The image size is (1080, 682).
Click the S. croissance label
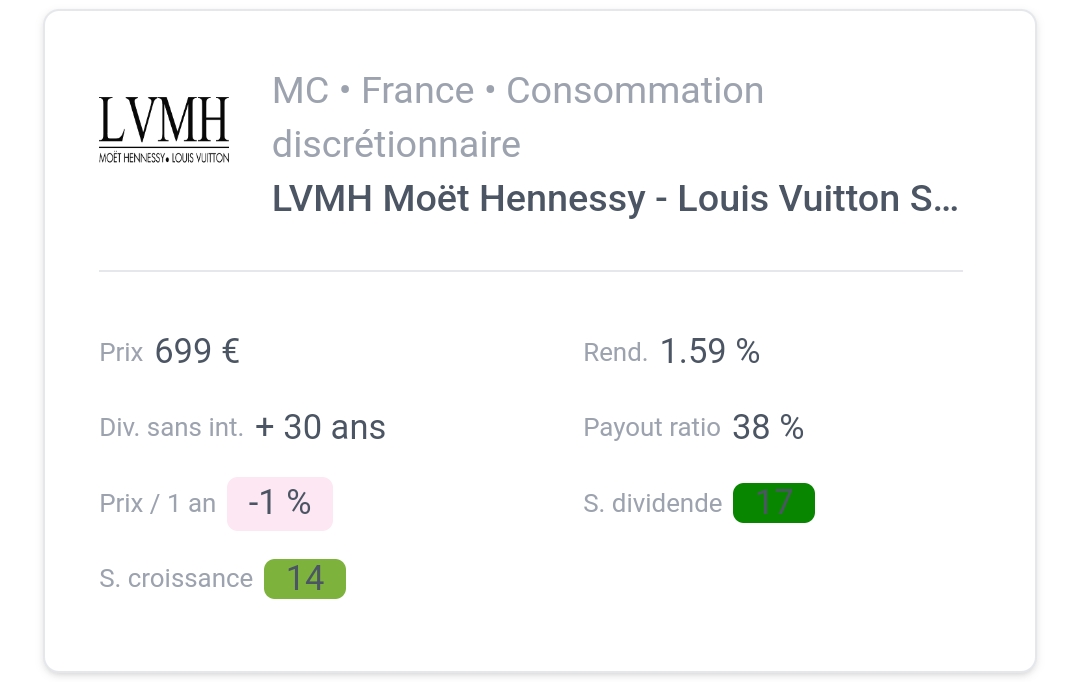[x=176, y=579]
